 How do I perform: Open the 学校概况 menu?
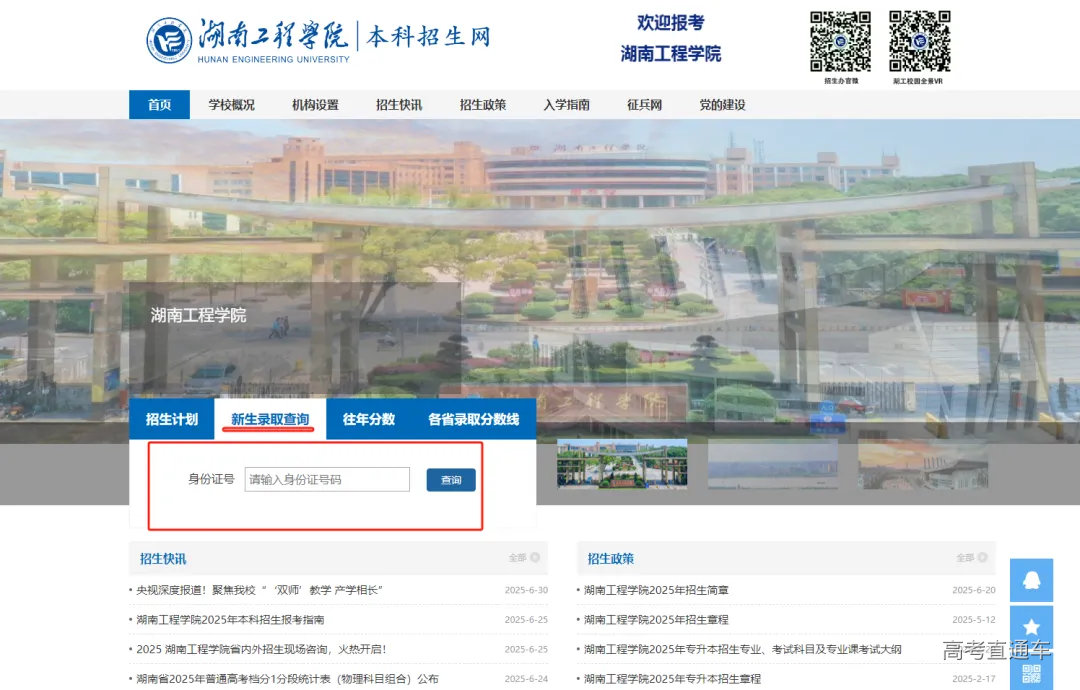232,104
